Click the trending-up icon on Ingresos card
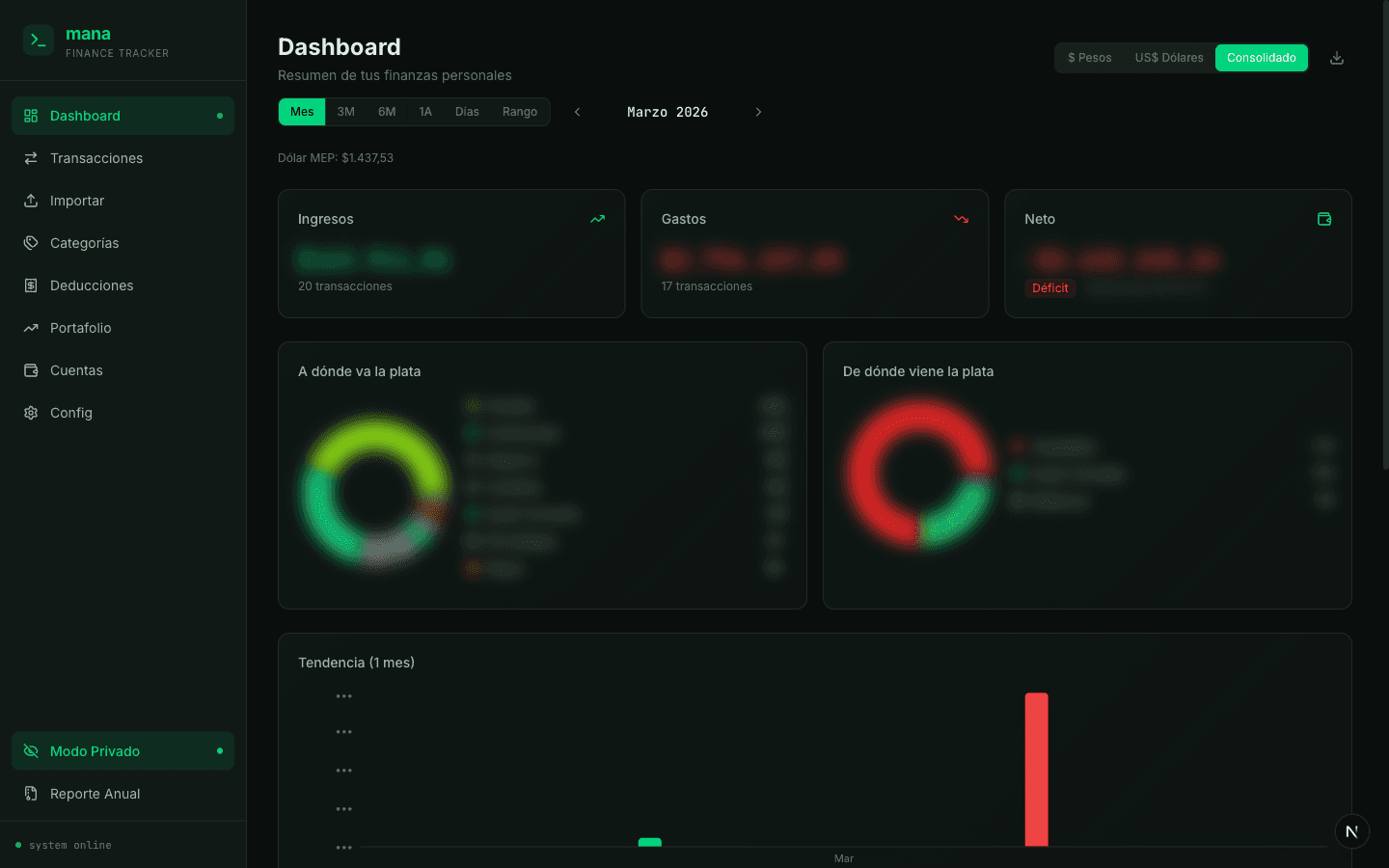Screen dimensions: 1389x868 [x=597, y=219]
